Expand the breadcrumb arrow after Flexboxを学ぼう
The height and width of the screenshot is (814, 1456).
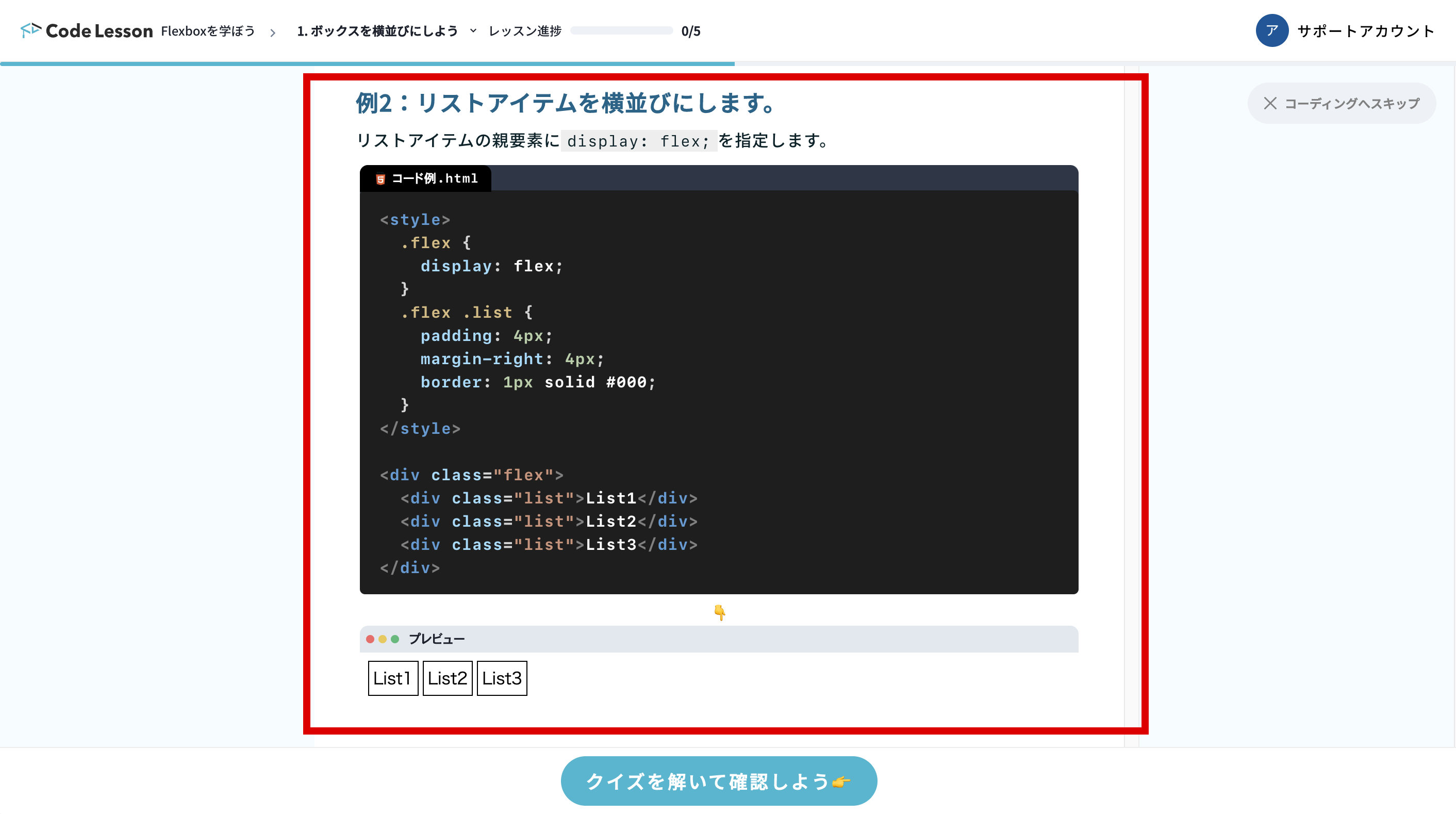(x=273, y=31)
